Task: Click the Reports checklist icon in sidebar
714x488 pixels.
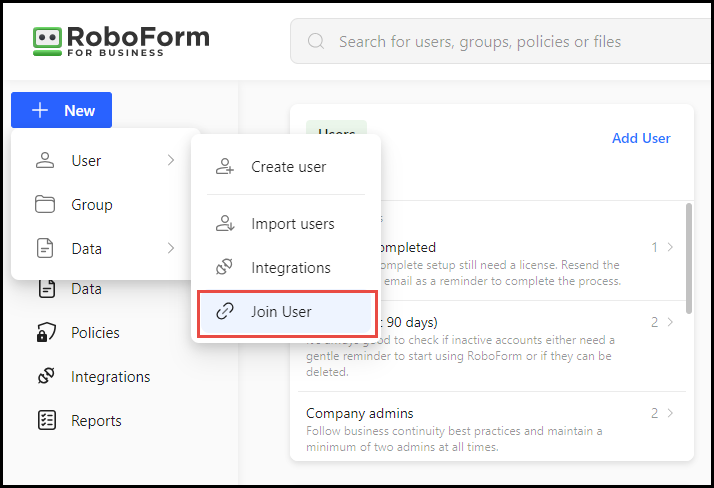Action: coord(46,421)
